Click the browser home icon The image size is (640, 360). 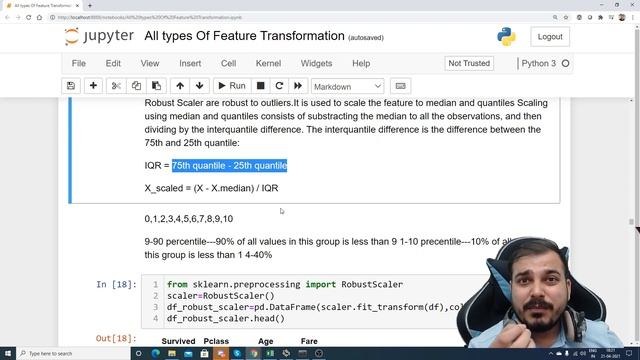coord(39,17)
